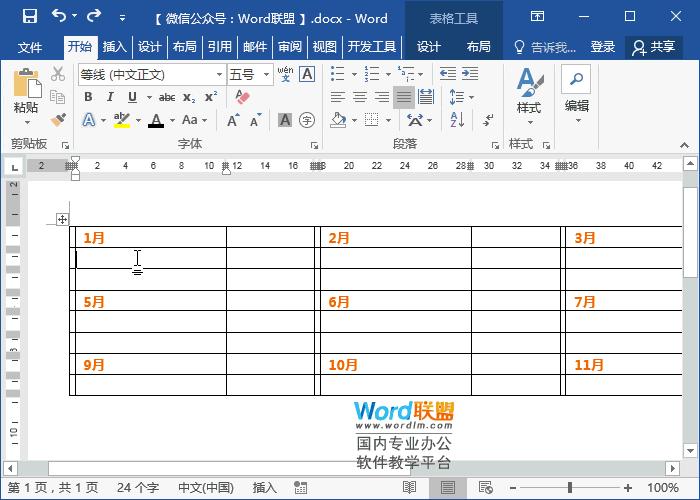Decrease paragraph indent
Viewport: 700px width, 500px height.
[447, 74]
